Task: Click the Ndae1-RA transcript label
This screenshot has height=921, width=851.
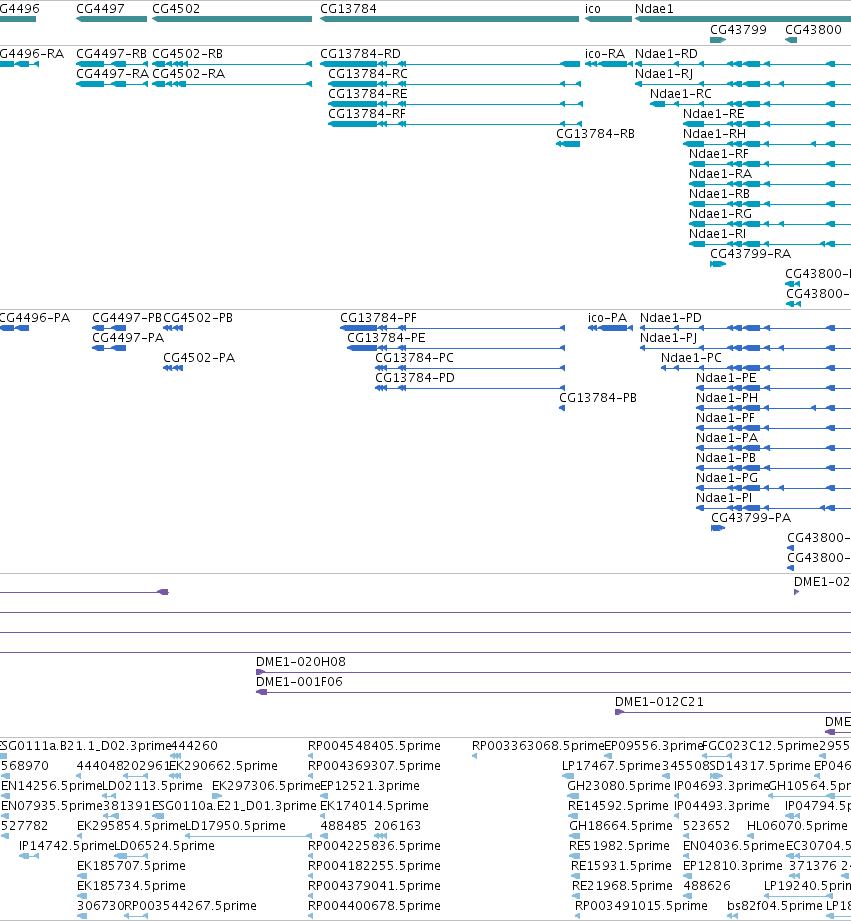Action: click(x=721, y=174)
